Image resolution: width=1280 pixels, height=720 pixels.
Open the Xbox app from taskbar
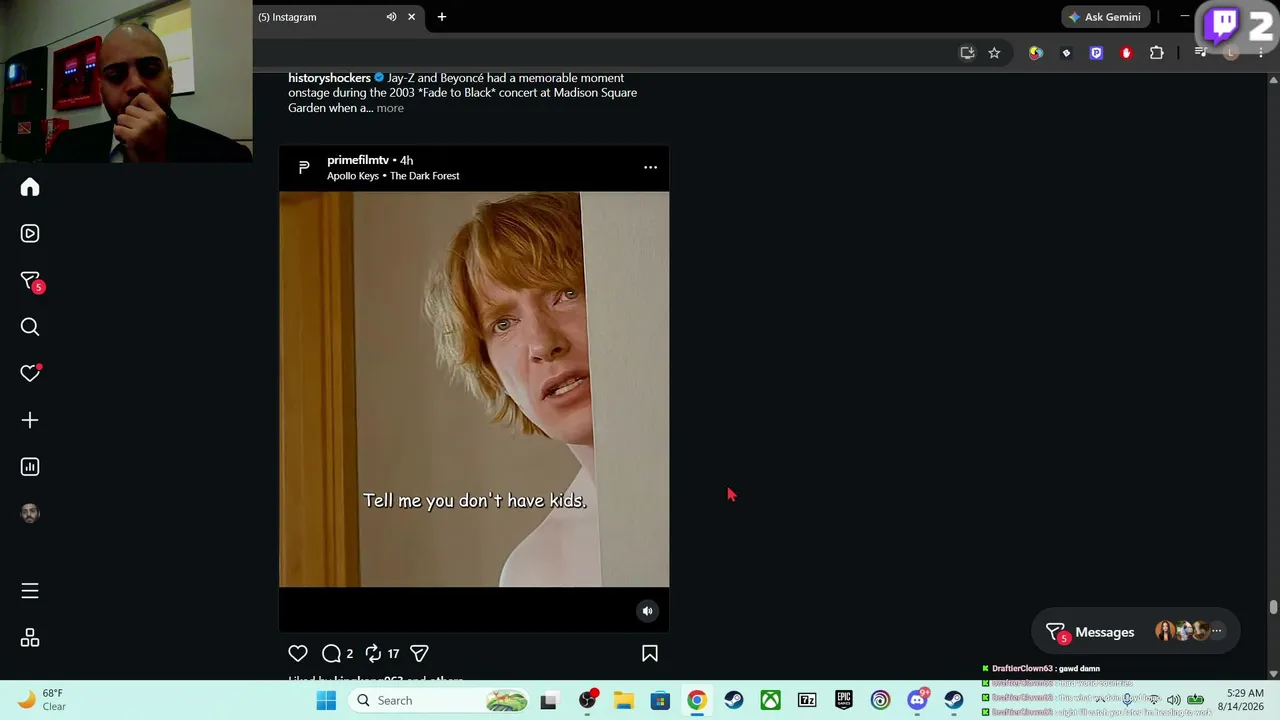point(771,700)
